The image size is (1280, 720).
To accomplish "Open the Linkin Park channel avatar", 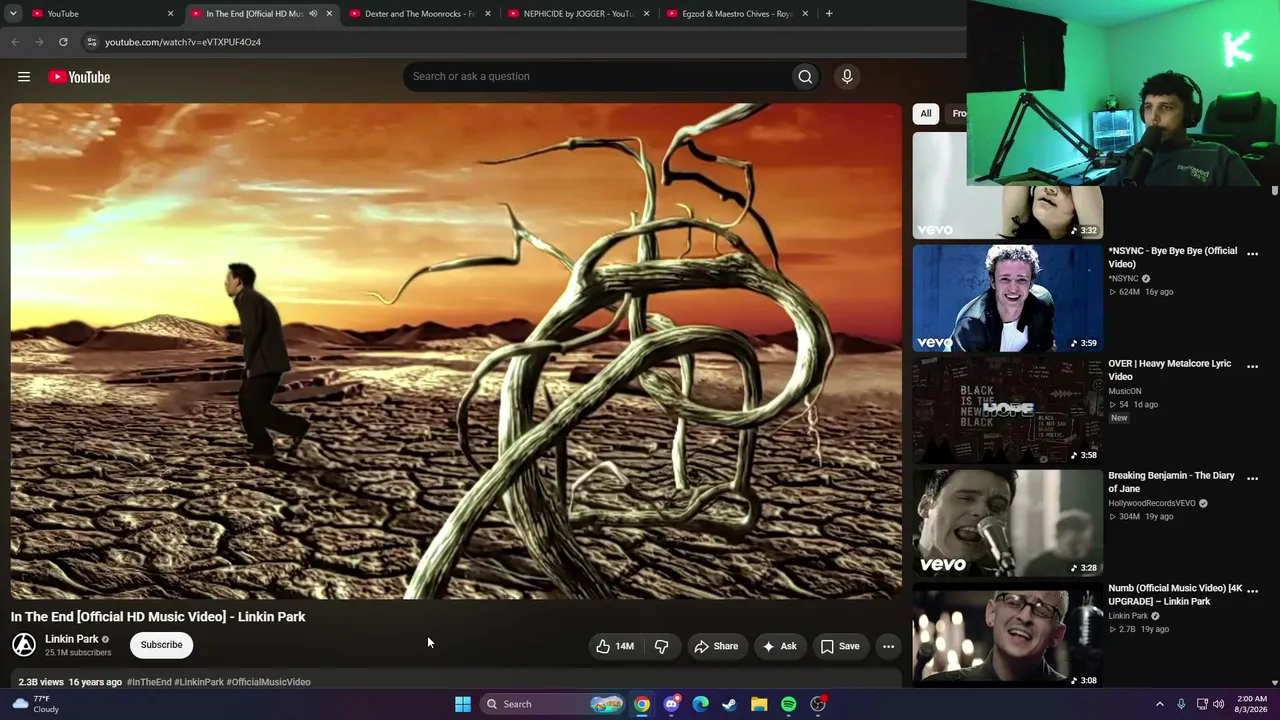I will tap(24, 645).
